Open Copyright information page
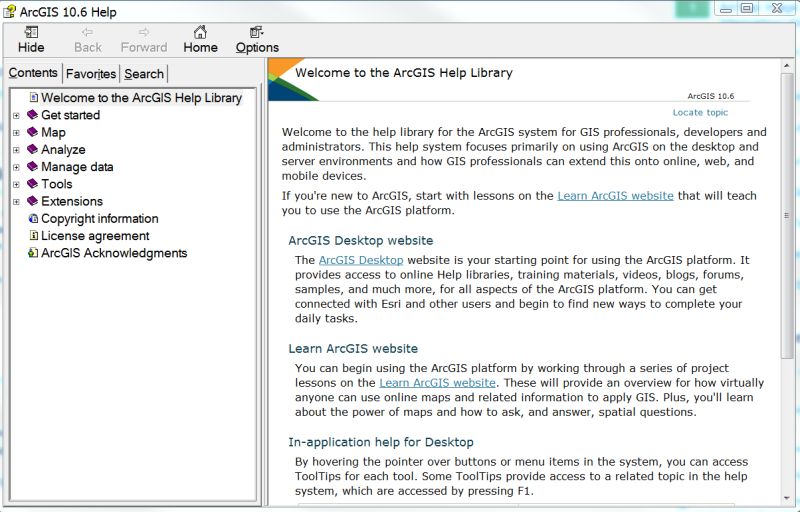 [x=99, y=218]
